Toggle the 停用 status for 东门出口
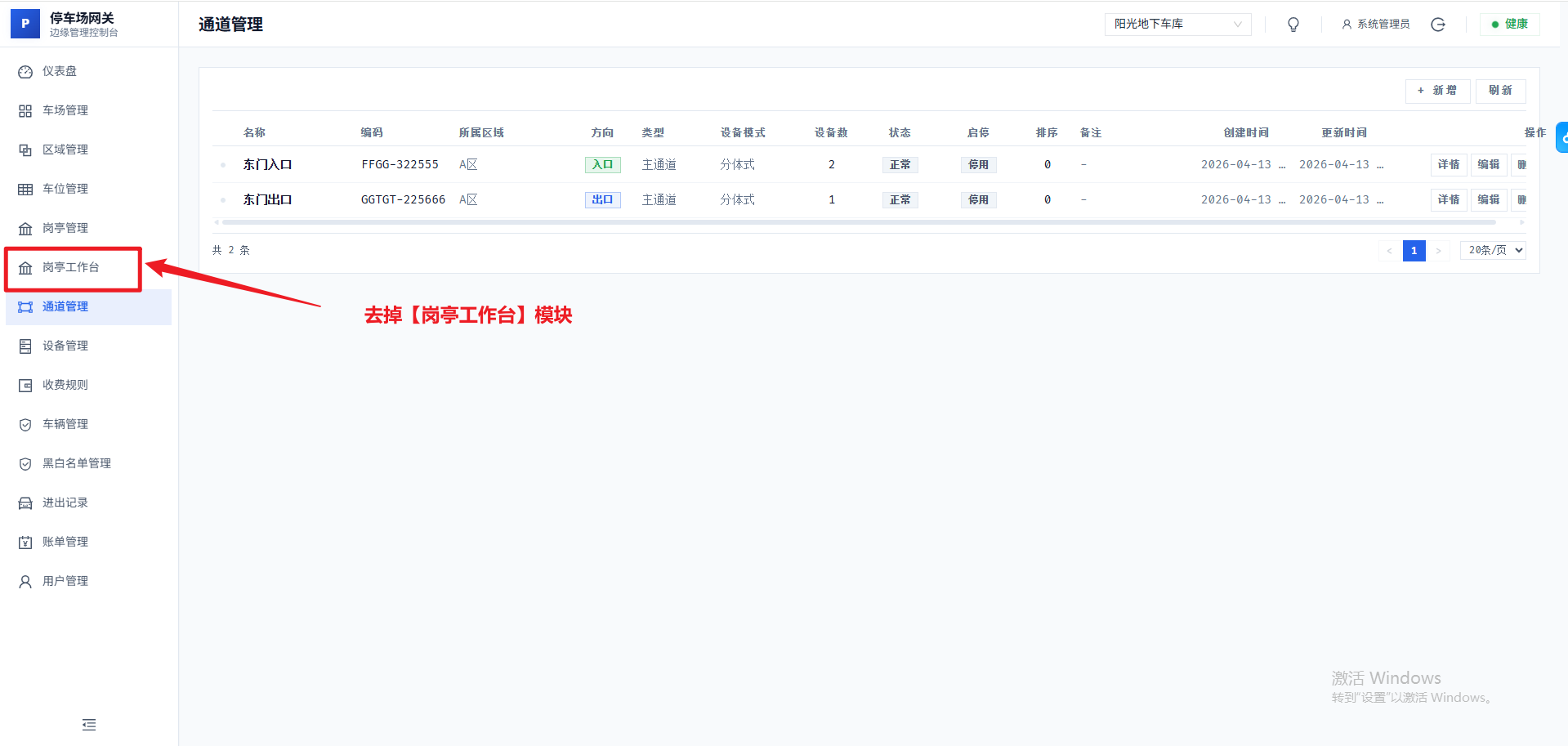This screenshot has width=1568, height=746. click(x=978, y=200)
